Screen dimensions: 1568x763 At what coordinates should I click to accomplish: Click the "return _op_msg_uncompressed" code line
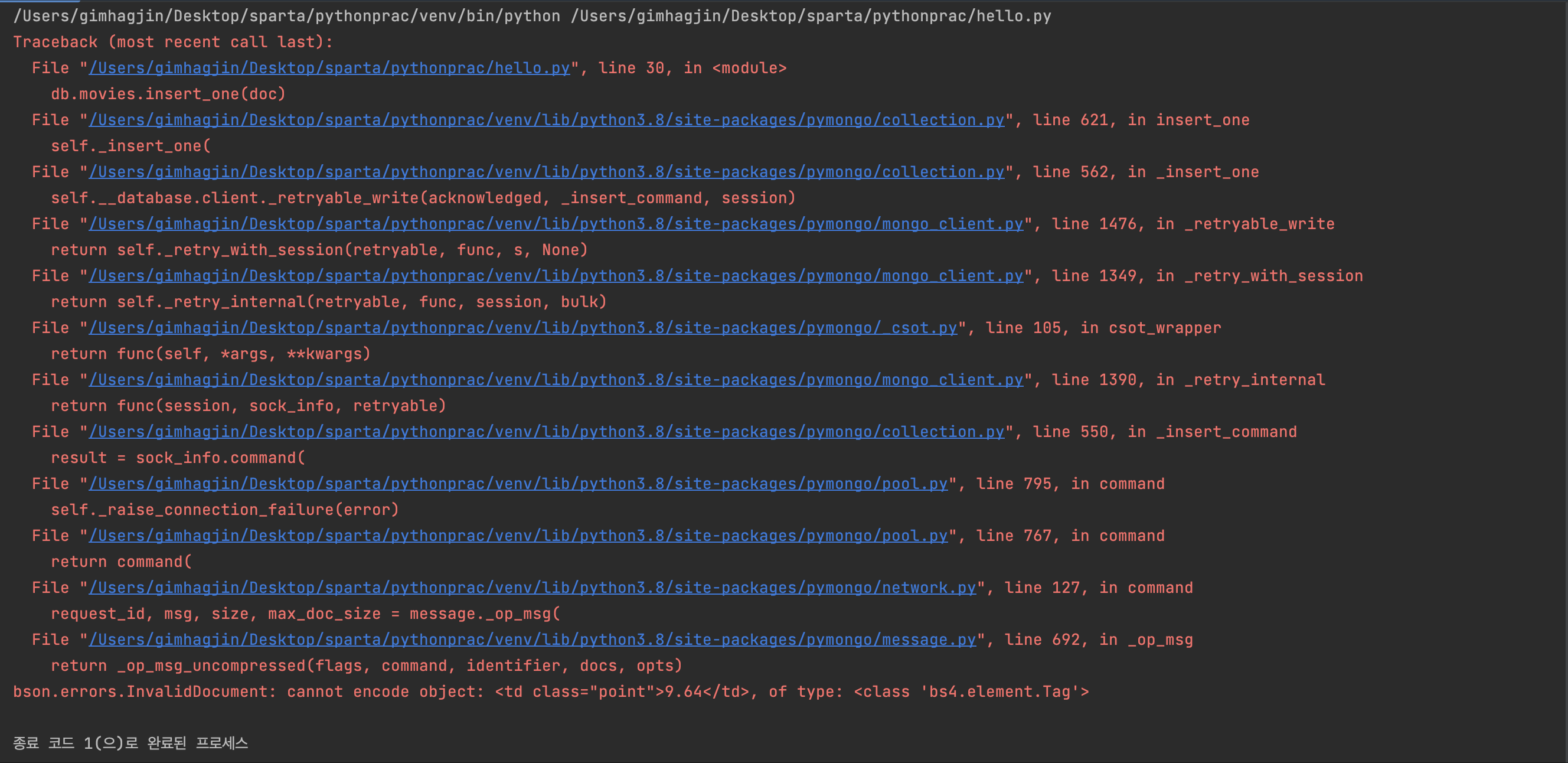coord(367,666)
